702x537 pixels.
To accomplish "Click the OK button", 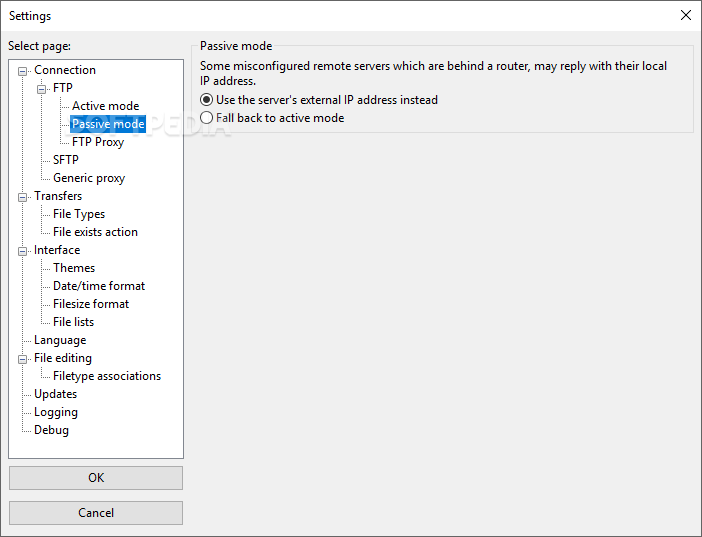I will [x=96, y=478].
